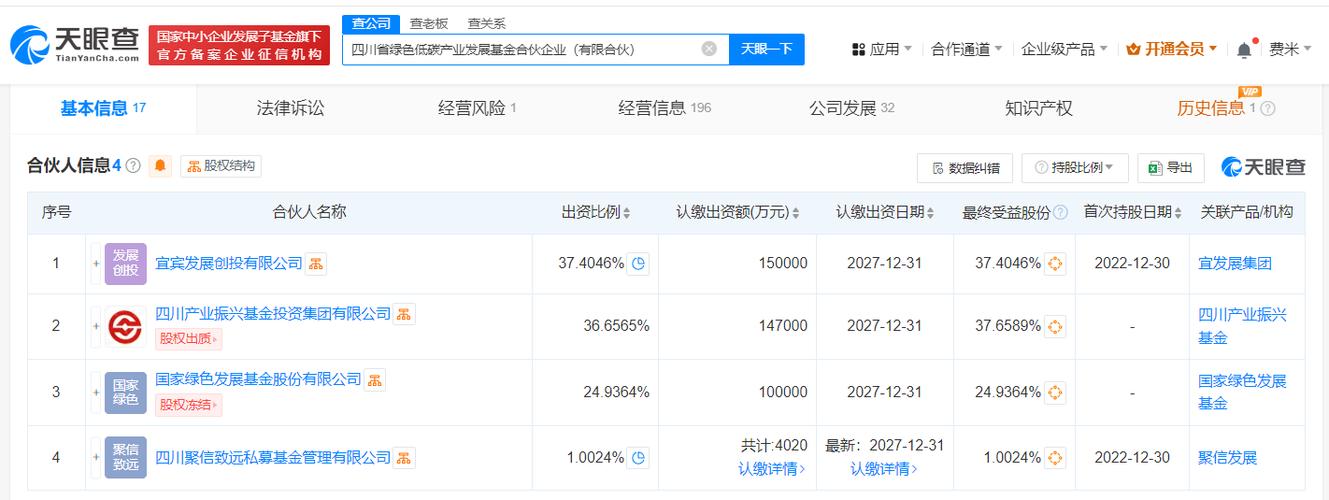Click history clock icon next to 1.0024% 出资比例
Viewport: 1329px width, 500px height.
click(638, 458)
